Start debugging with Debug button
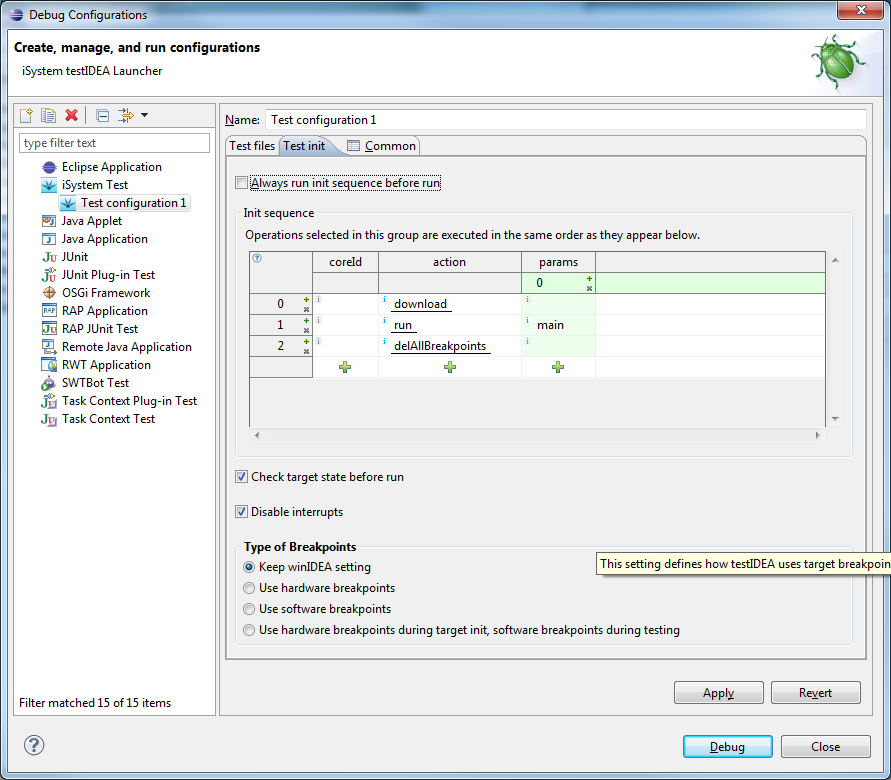The image size is (891, 780). coord(727,746)
